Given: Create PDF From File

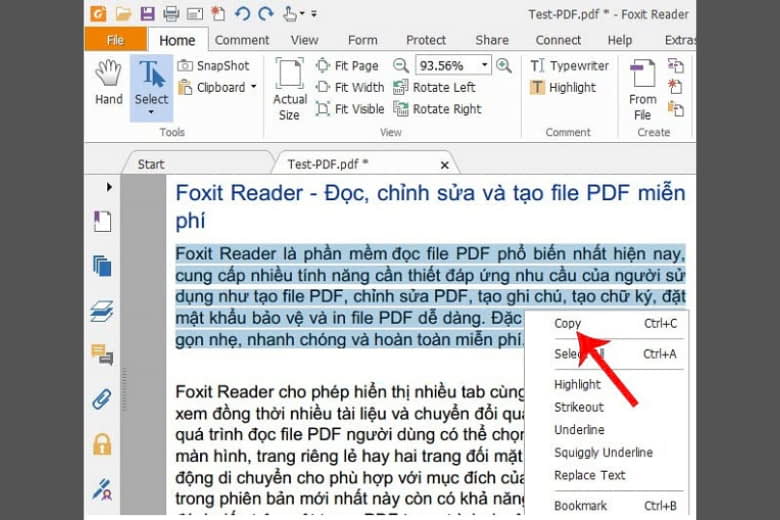Looking at the screenshot, I should (x=642, y=90).
